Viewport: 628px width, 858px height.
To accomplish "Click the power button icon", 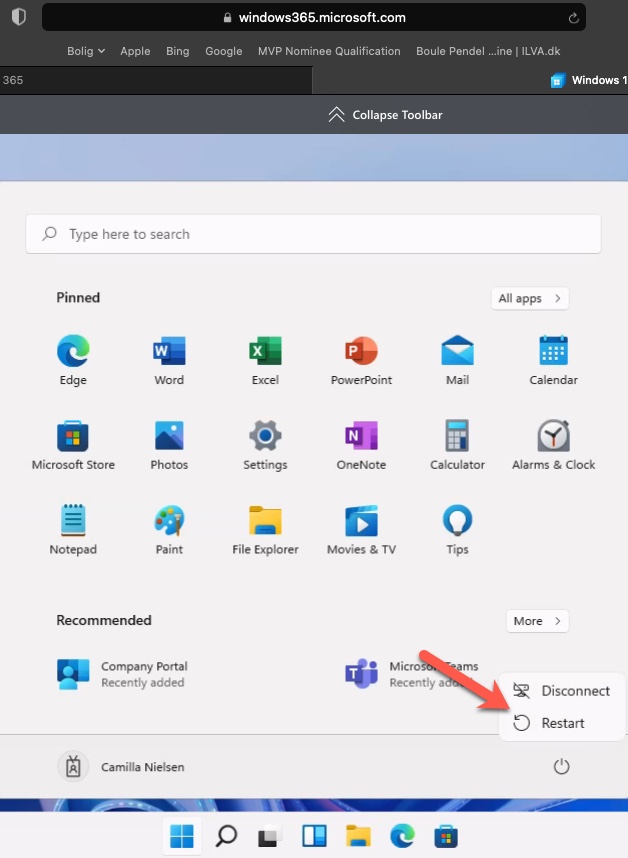I will [561, 767].
